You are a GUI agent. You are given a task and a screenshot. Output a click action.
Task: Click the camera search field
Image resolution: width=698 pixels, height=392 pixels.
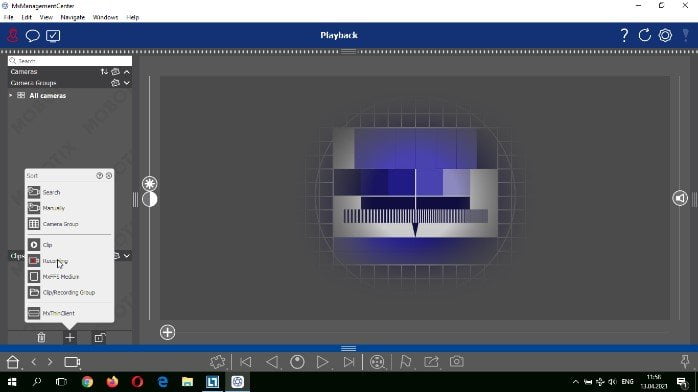click(70, 61)
